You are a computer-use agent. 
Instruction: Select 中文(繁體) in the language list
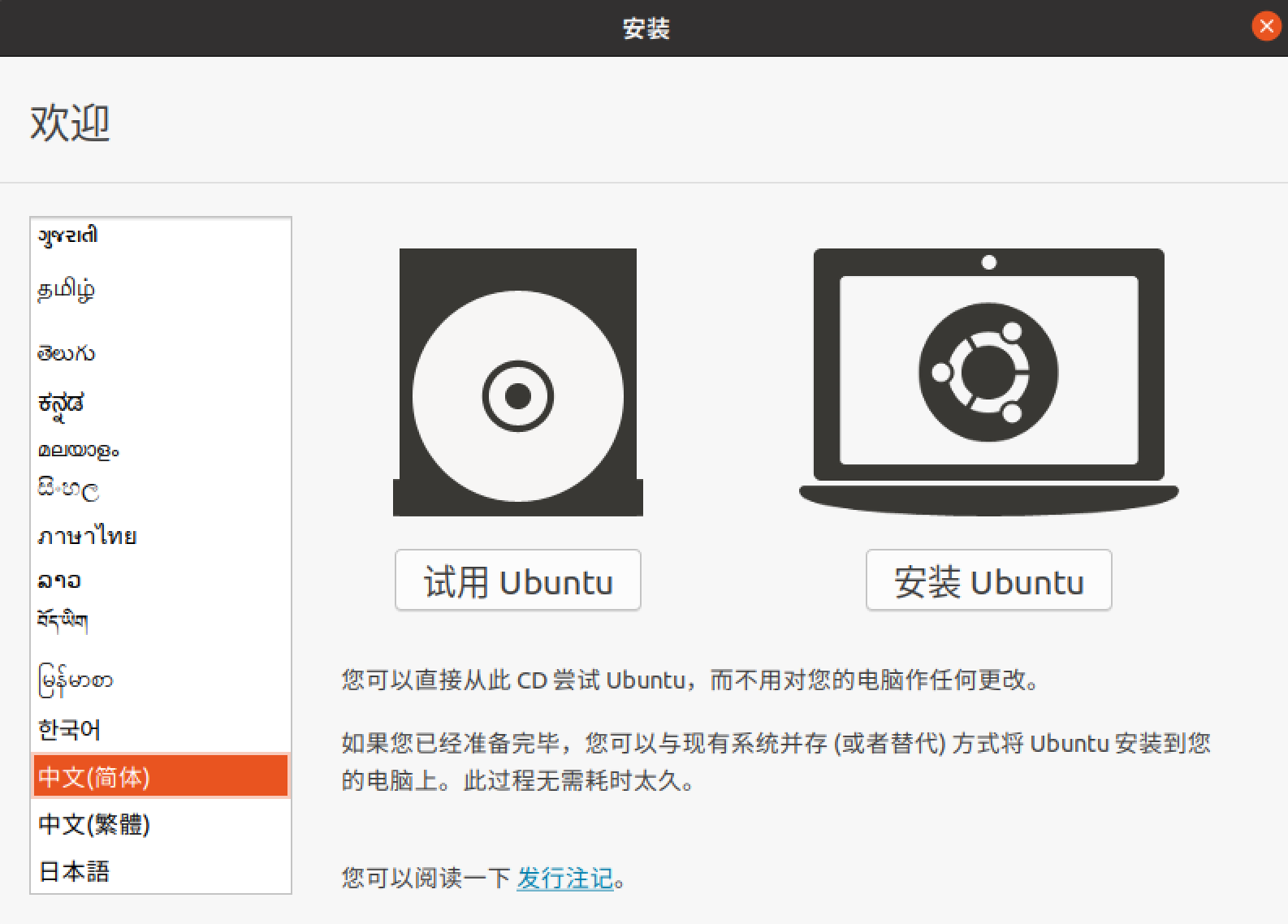click(x=161, y=824)
